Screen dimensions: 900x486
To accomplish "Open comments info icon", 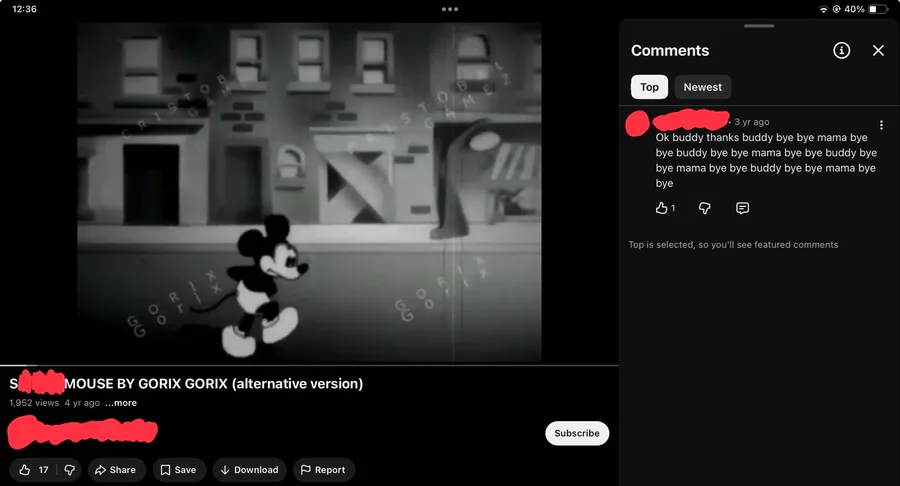I will tap(841, 50).
